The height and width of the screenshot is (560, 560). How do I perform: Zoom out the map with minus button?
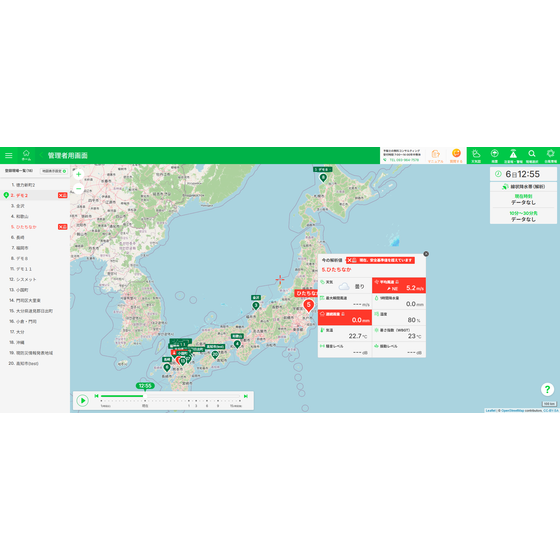(x=79, y=188)
